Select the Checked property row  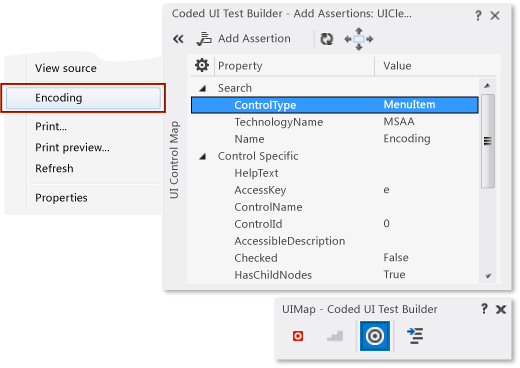[x=335, y=258]
